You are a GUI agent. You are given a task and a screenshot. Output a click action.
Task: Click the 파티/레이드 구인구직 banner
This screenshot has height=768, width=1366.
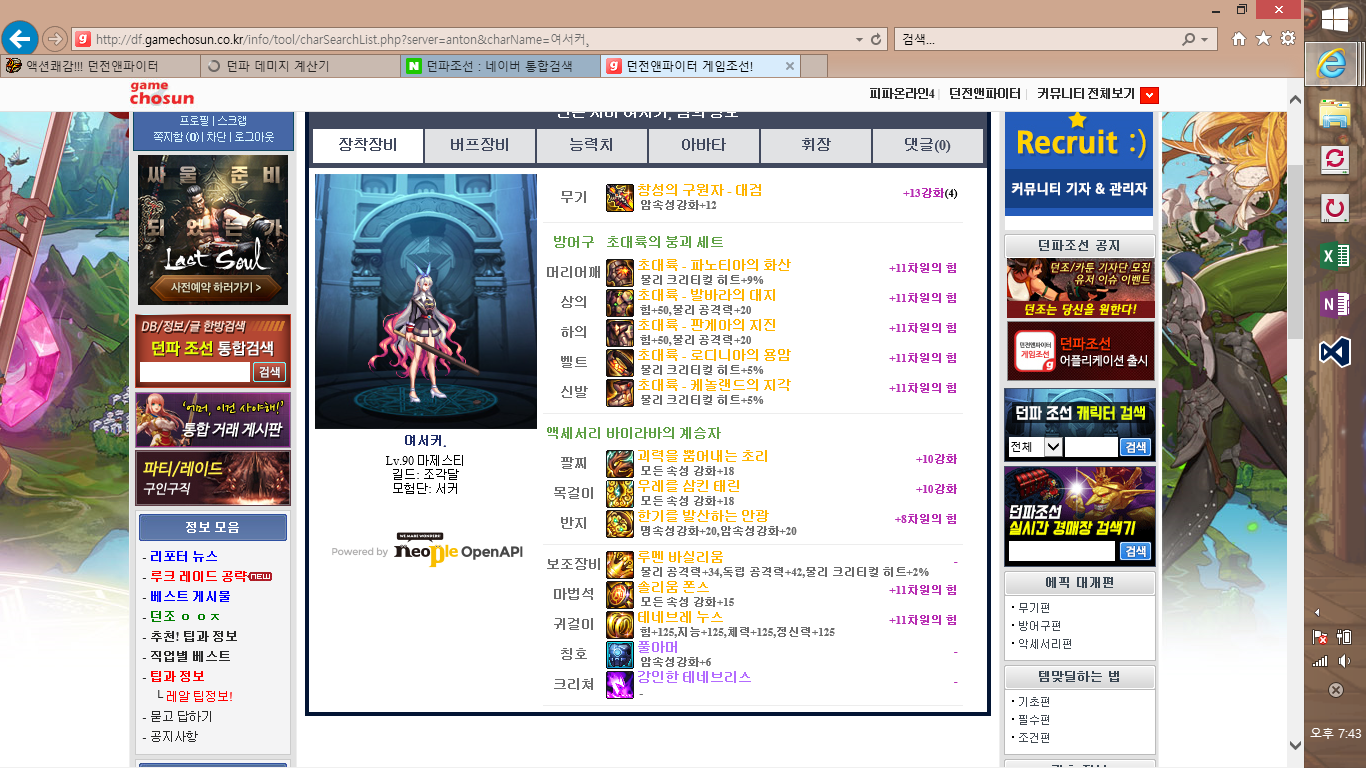213,477
